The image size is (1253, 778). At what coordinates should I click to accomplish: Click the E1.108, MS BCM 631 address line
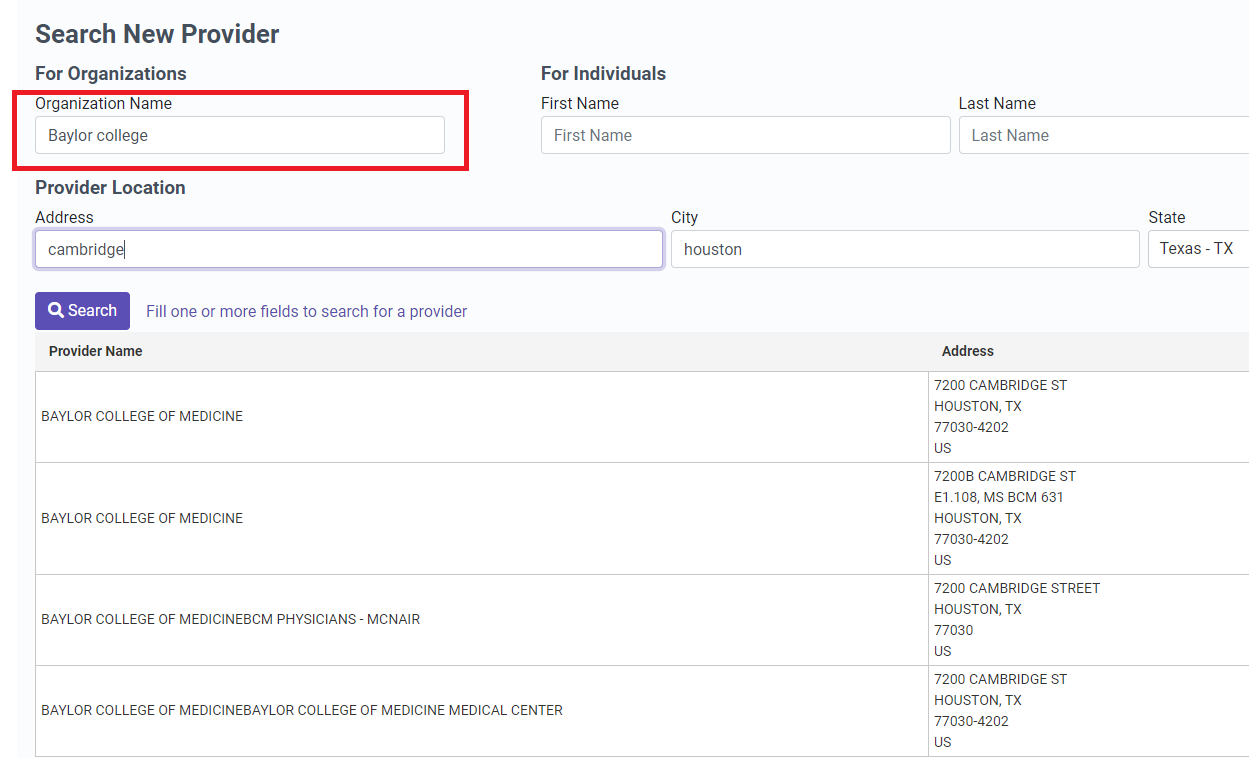999,497
